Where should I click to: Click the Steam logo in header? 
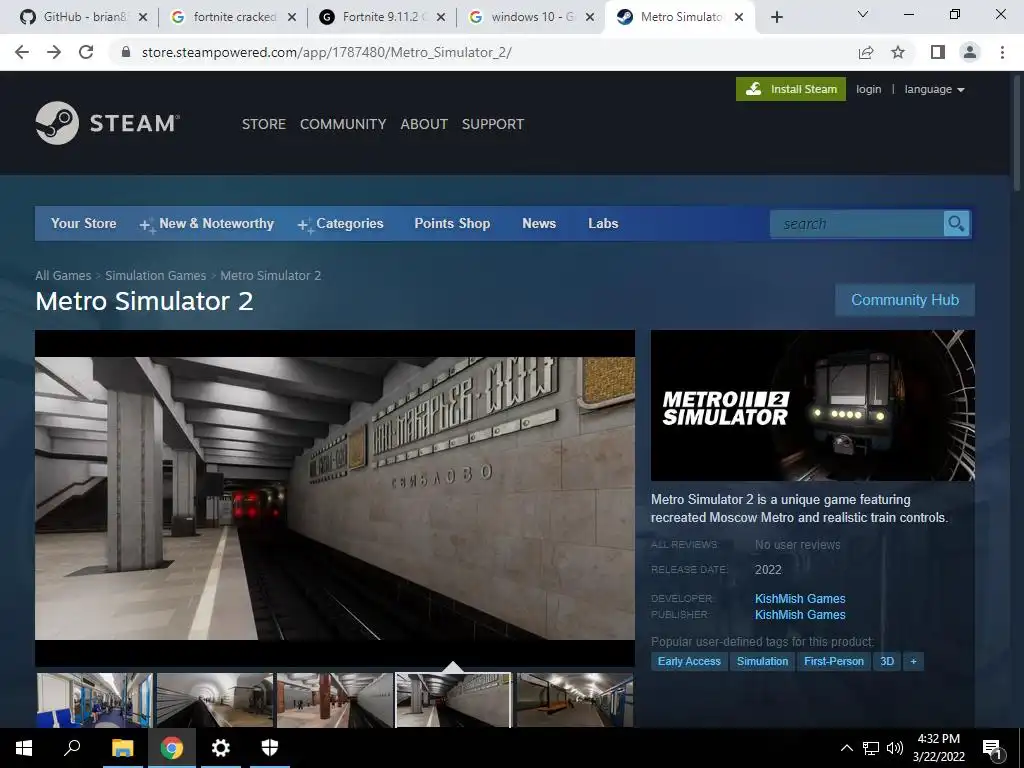click(107, 123)
